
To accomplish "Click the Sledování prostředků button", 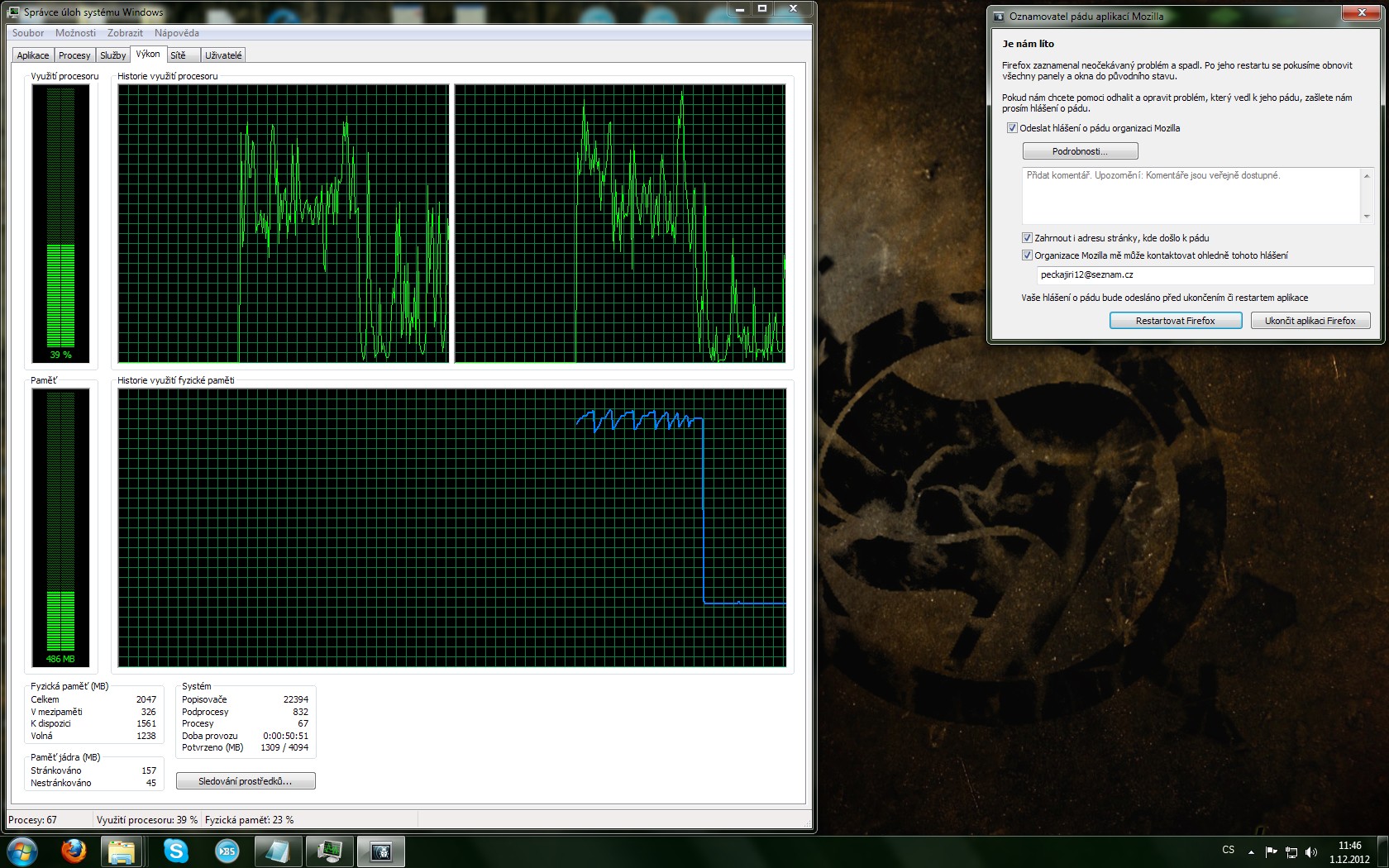I will point(246,781).
